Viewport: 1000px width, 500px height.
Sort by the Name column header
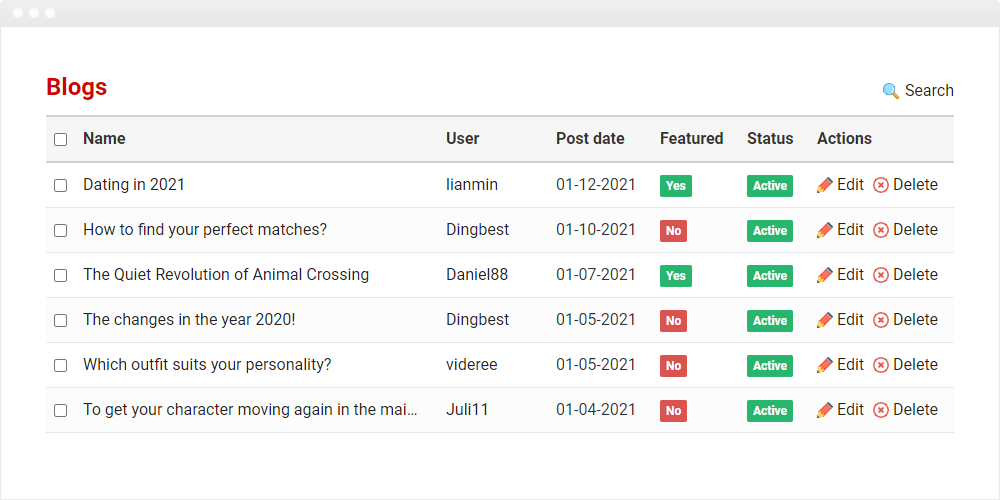point(104,138)
